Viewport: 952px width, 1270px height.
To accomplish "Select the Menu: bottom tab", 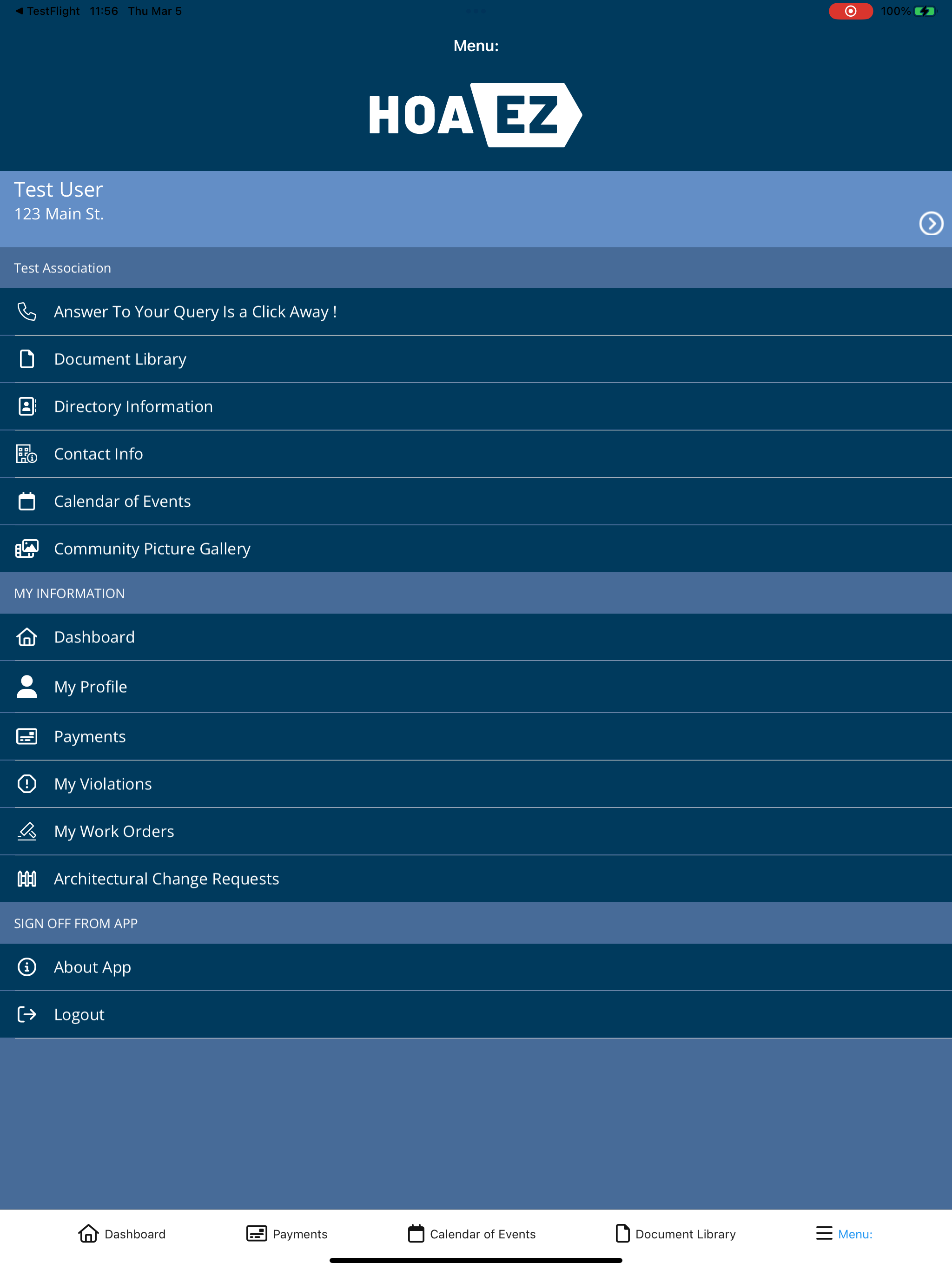I will [x=844, y=1233].
